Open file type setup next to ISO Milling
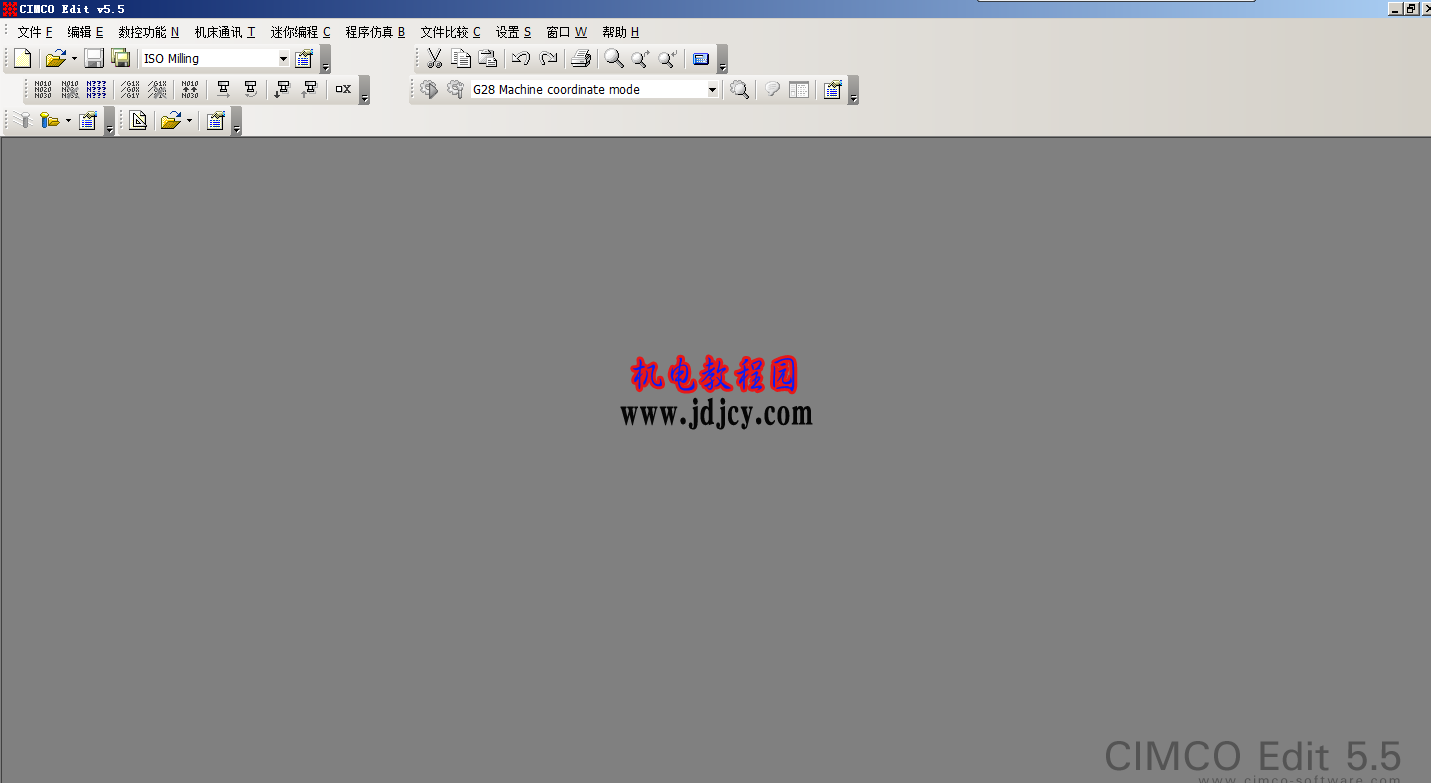This screenshot has width=1431, height=783. point(304,59)
